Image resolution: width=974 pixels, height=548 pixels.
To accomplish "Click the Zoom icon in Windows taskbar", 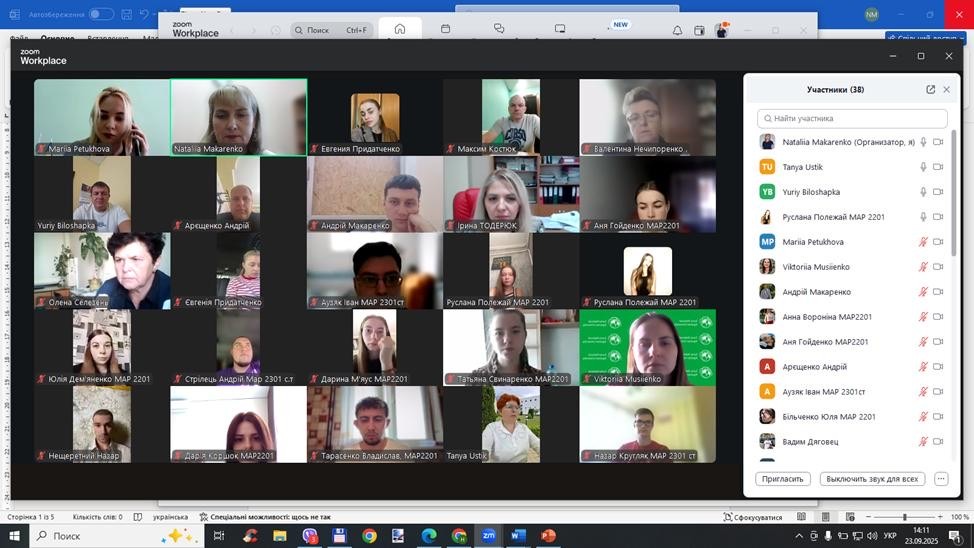I will coord(488,536).
